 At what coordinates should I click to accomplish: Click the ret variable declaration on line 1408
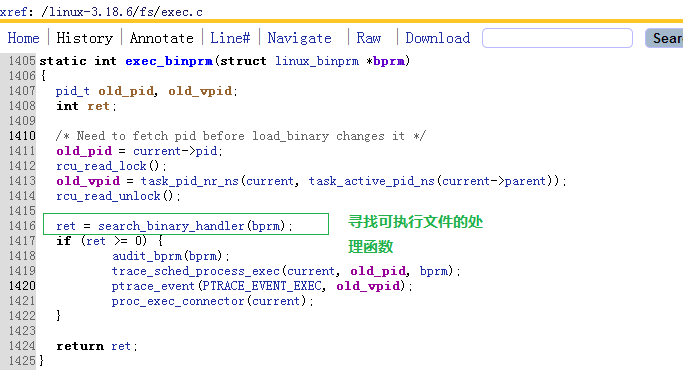[x=98, y=106]
